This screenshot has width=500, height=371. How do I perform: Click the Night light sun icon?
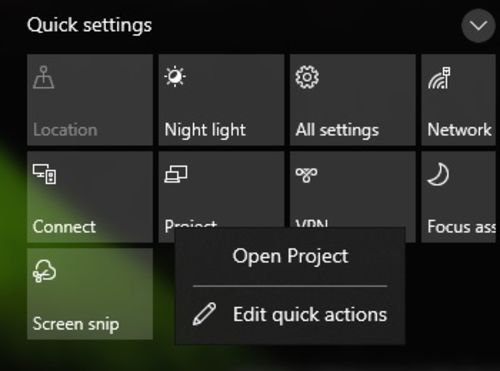tap(175, 77)
